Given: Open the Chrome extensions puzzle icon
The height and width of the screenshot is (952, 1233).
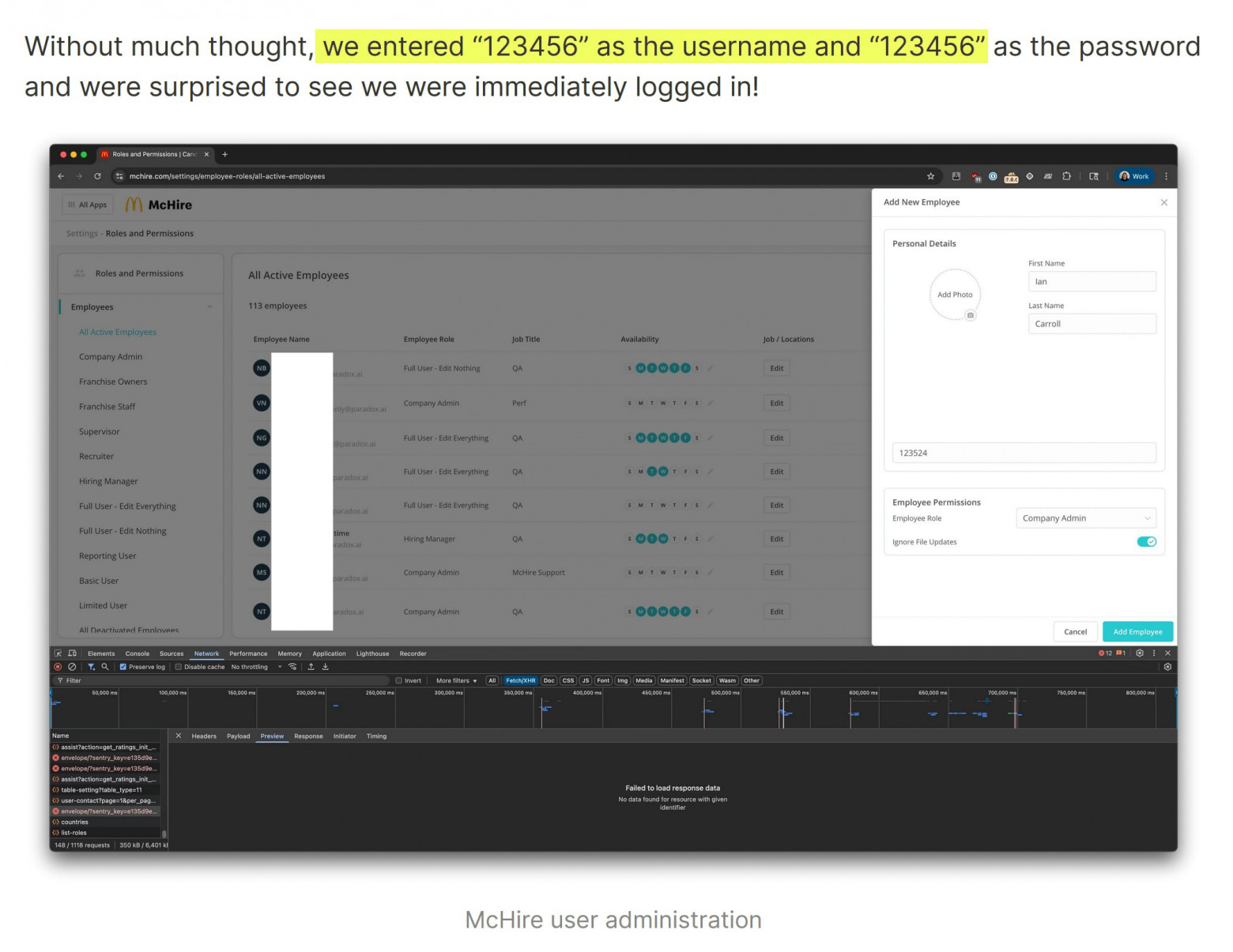Looking at the screenshot, I should tap(1066, 176).
